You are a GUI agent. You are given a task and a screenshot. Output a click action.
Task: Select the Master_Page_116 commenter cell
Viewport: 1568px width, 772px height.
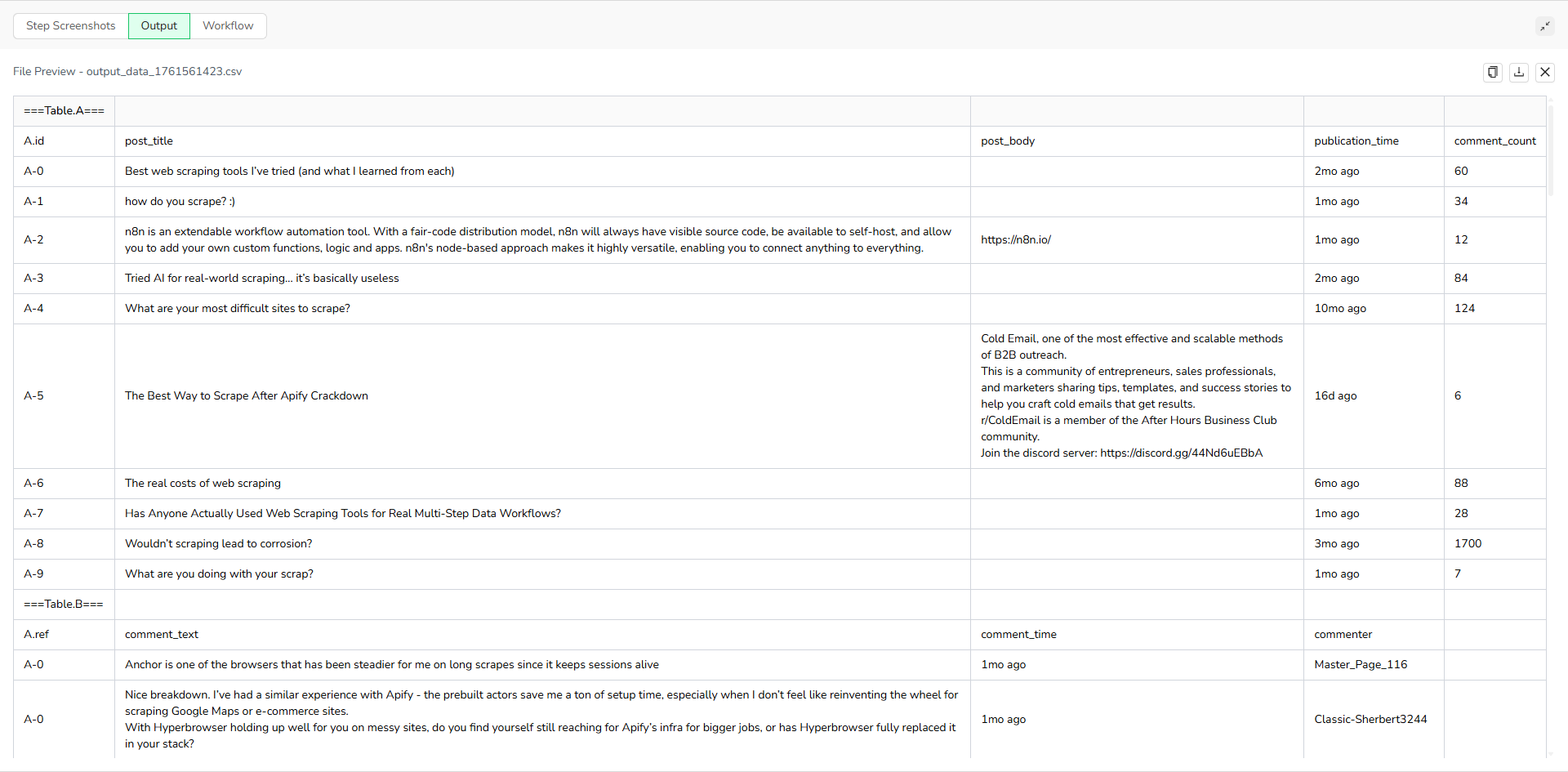(x=1361, y=664)
